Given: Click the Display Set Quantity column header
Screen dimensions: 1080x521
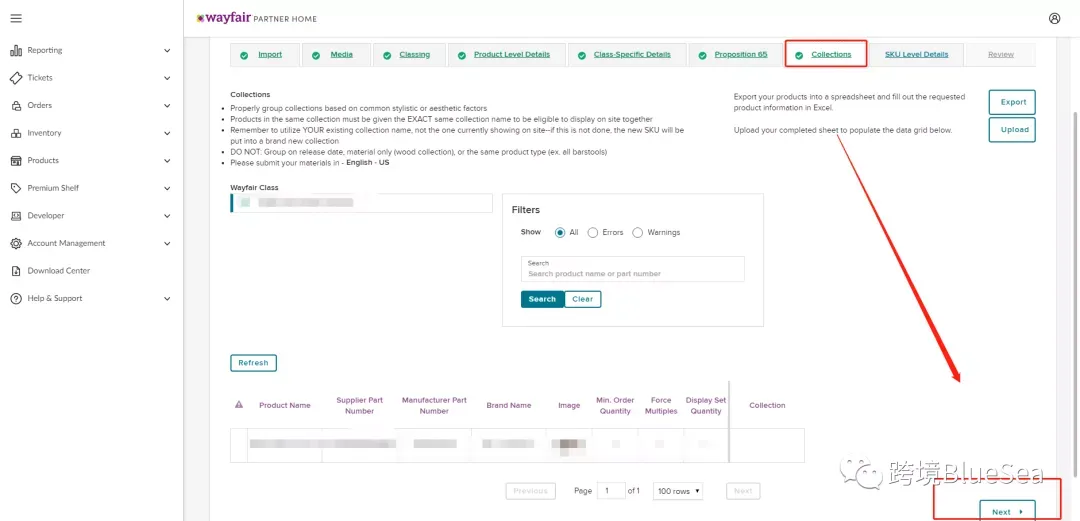Looking at the screenshot, I should pos(705,405).
